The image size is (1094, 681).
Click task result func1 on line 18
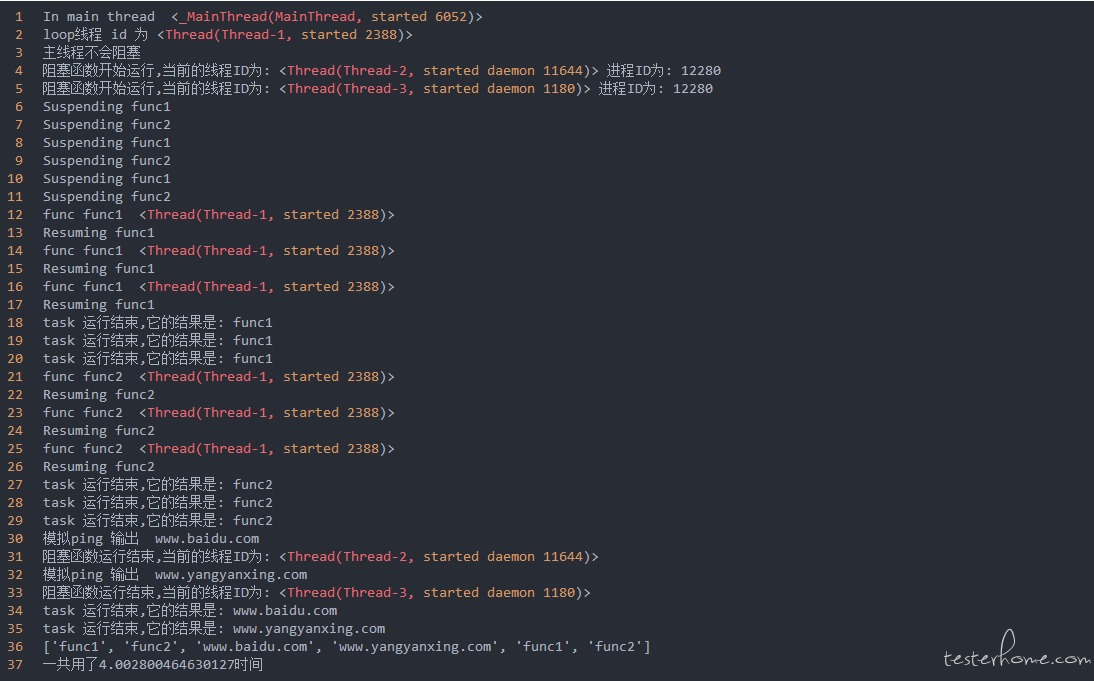coord(157,323)
